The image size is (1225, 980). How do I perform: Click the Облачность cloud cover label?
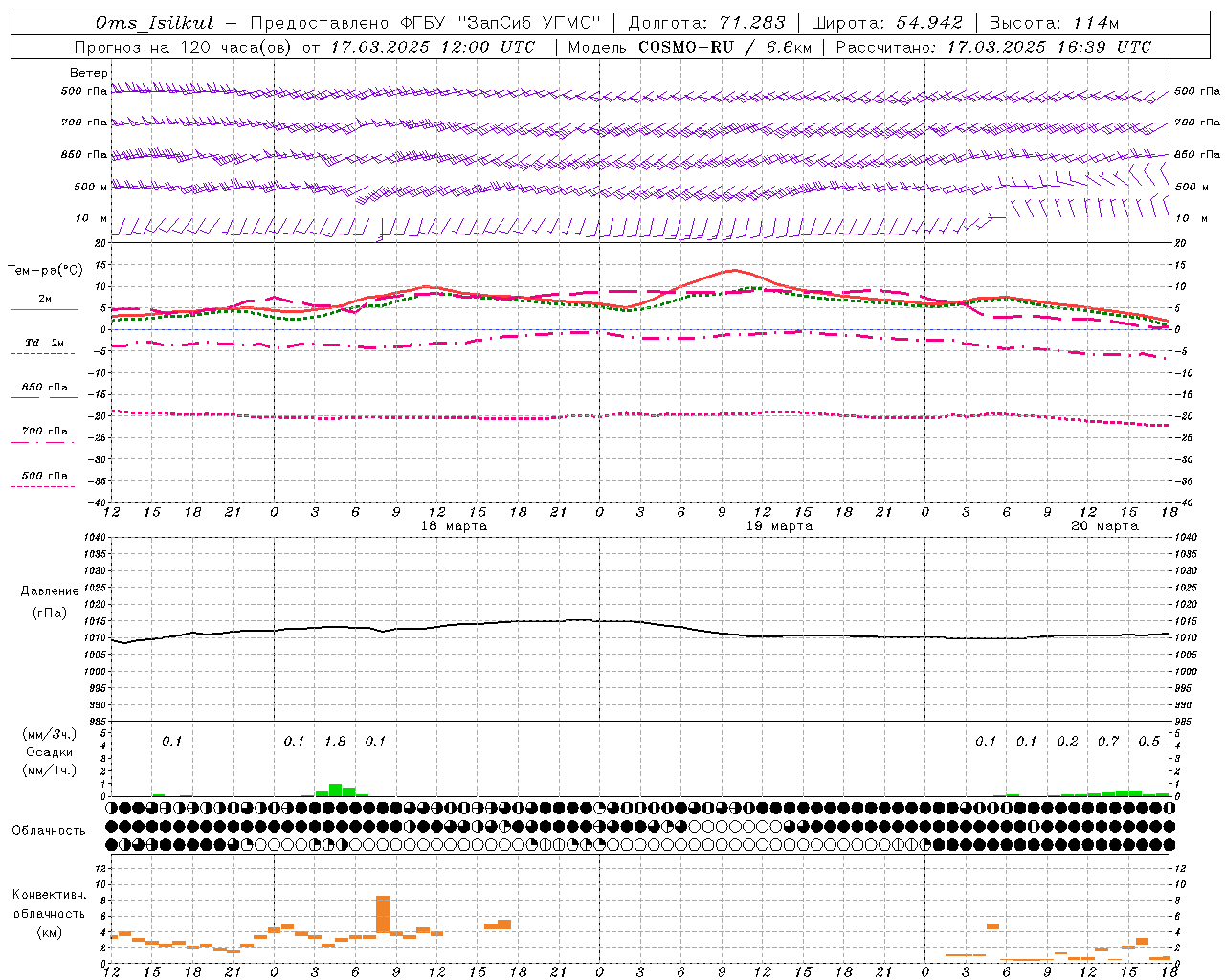[x=49, y=830]
